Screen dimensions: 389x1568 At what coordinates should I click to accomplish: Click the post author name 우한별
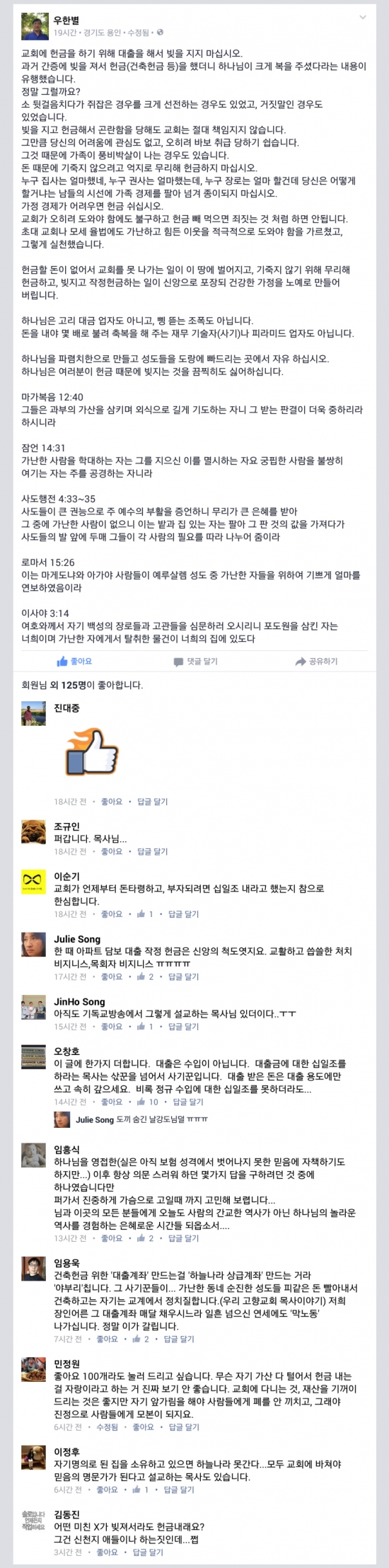click(x=66, y=21)
